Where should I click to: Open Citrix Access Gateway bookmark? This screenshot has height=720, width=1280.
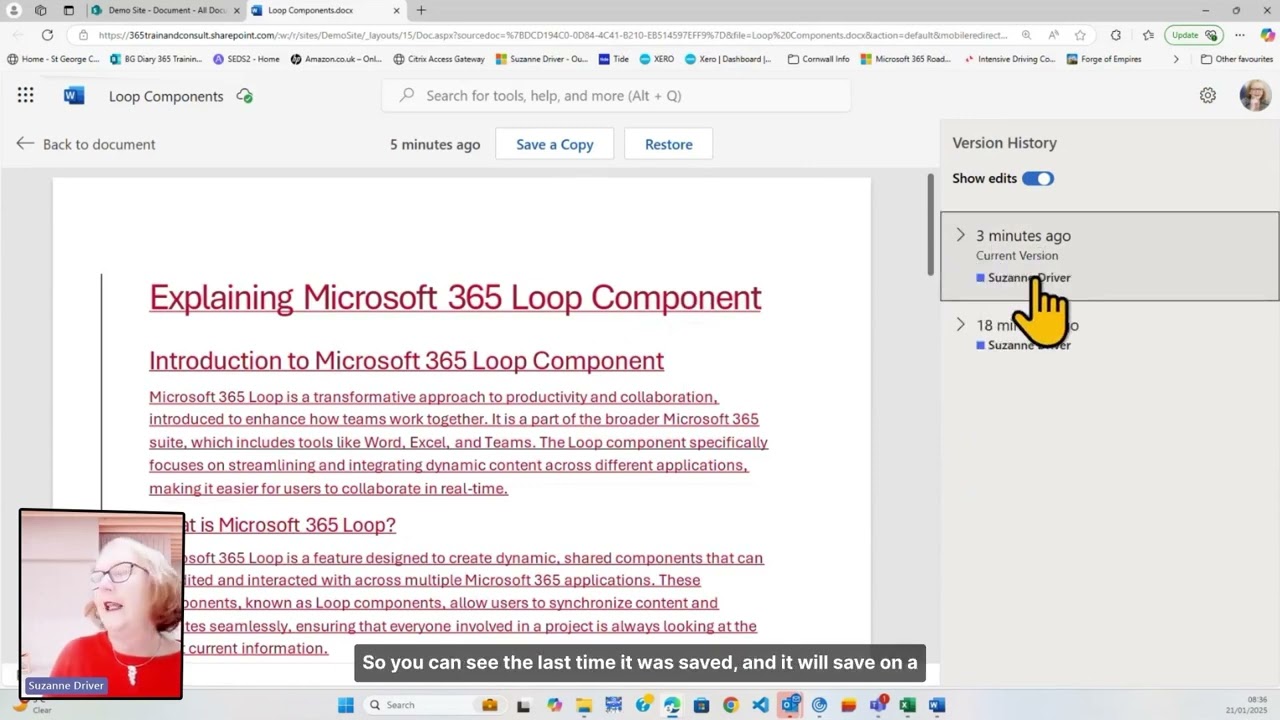tap(439, 59)
